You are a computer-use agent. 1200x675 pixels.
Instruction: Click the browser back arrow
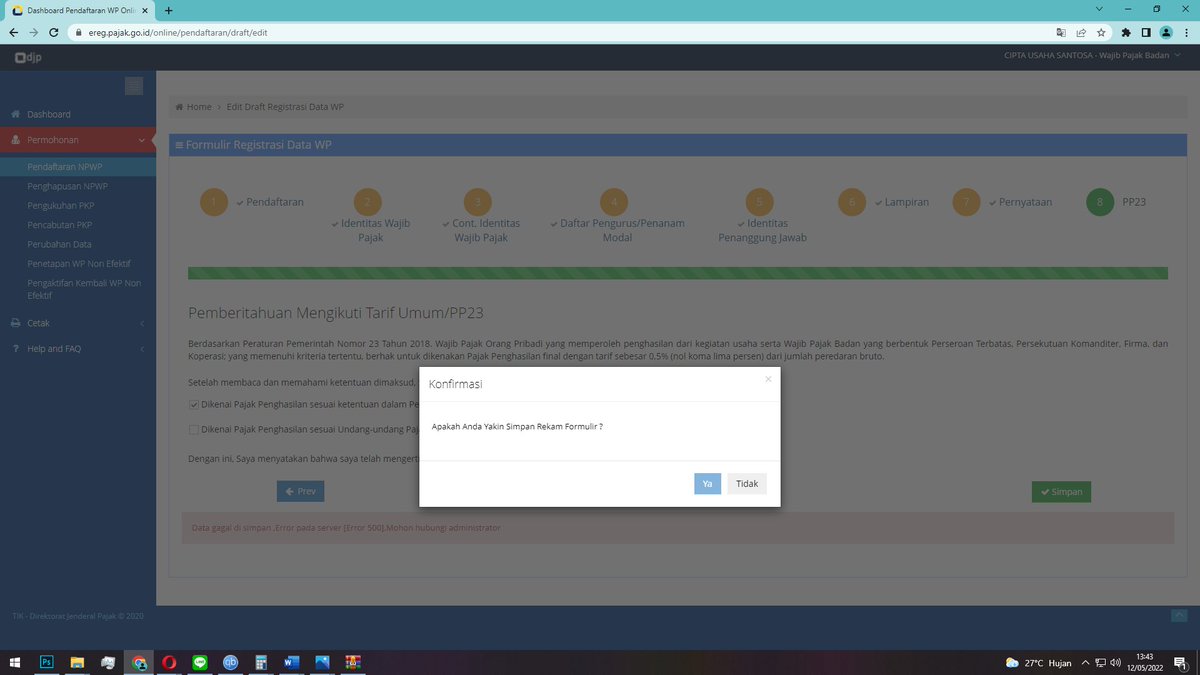coord(14,32)
